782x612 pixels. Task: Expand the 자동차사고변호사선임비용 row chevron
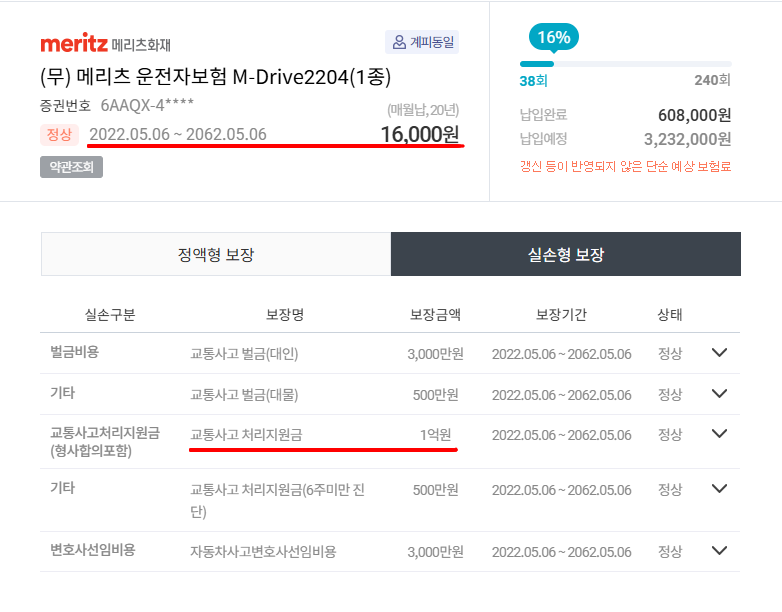tap(719, 551)
